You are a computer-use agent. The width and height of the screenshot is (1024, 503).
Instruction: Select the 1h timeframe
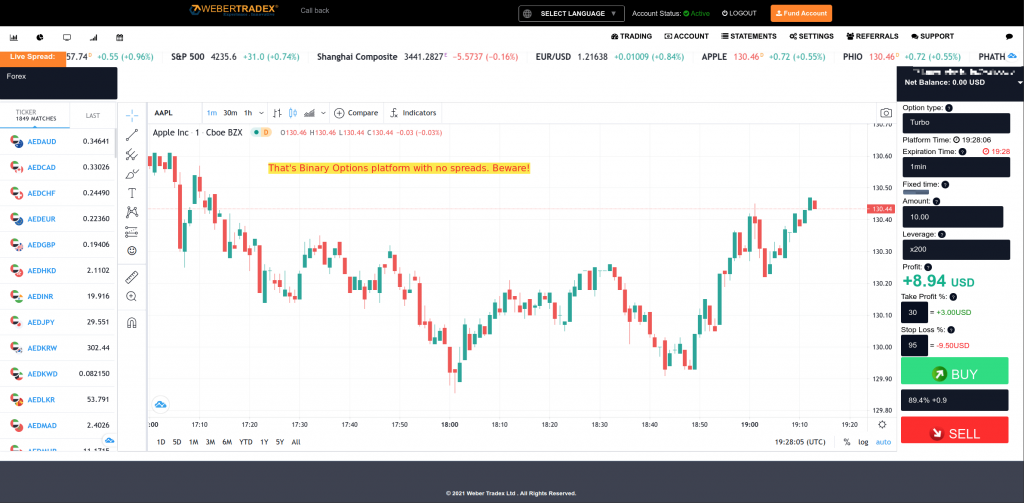[248, 113]
